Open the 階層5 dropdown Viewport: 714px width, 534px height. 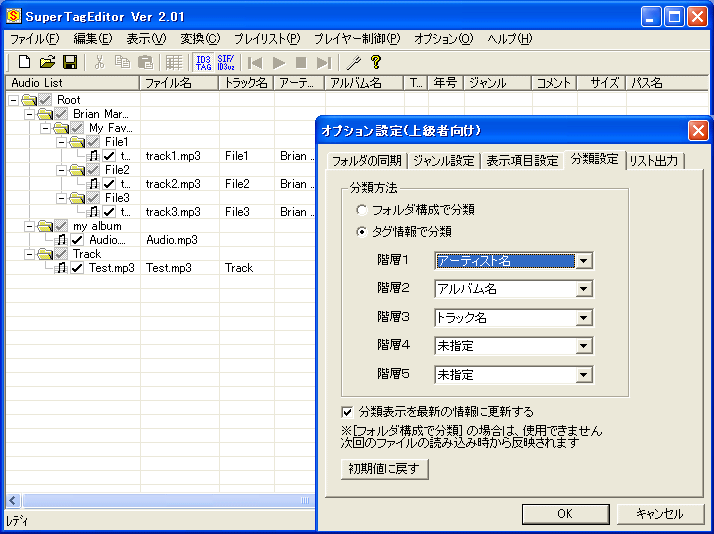point(583,375)
